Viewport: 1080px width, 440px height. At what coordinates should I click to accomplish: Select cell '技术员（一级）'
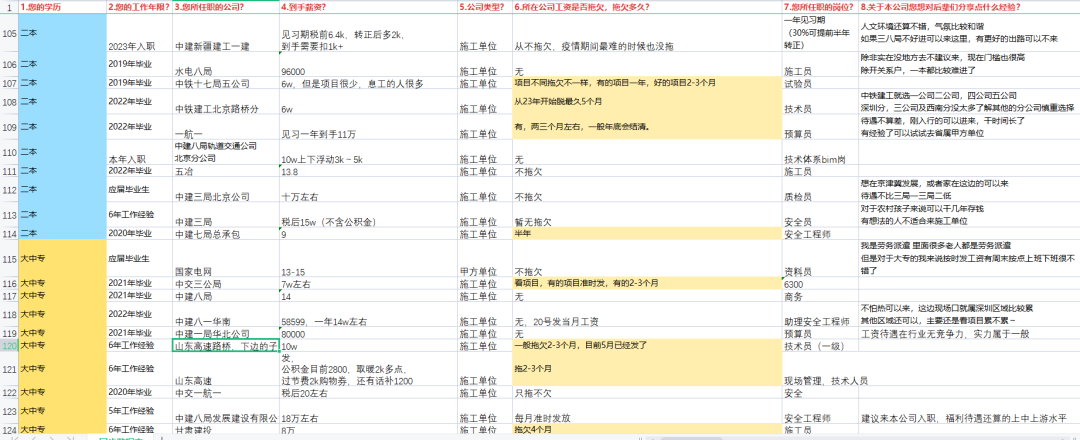pos(820,346)
